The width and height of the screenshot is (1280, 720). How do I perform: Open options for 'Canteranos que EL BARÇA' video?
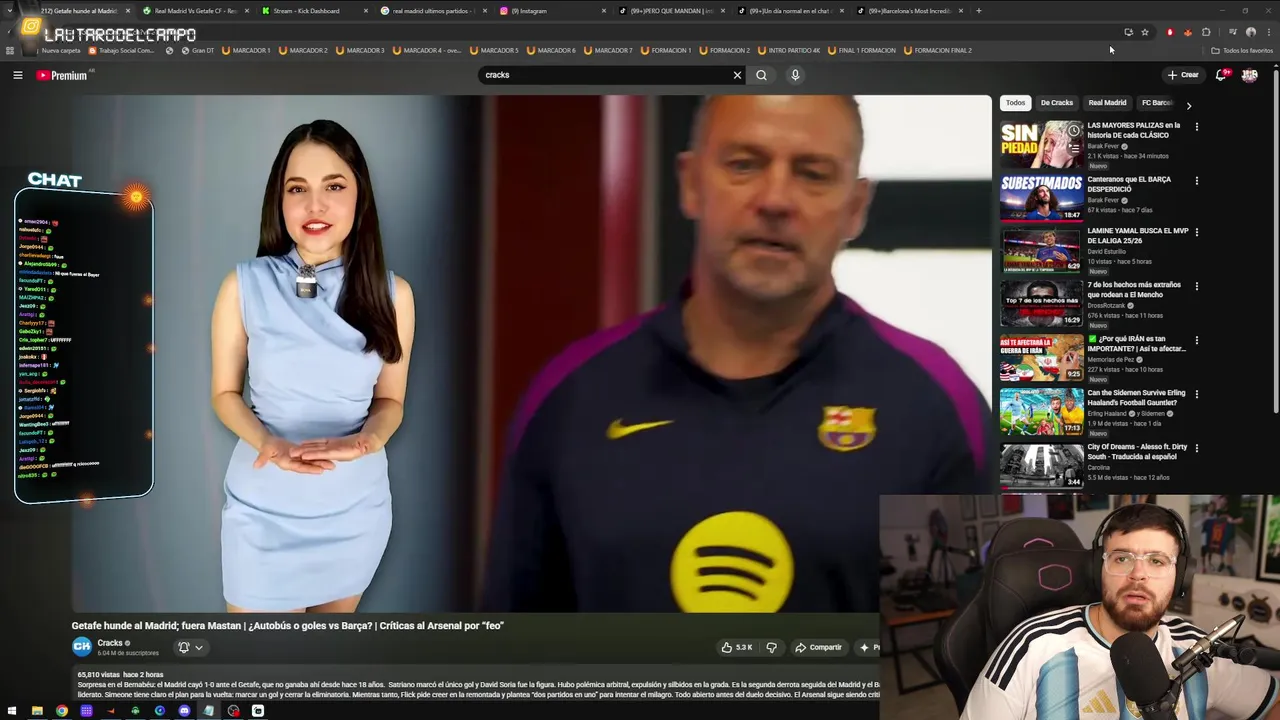[x=1196, y=181]
